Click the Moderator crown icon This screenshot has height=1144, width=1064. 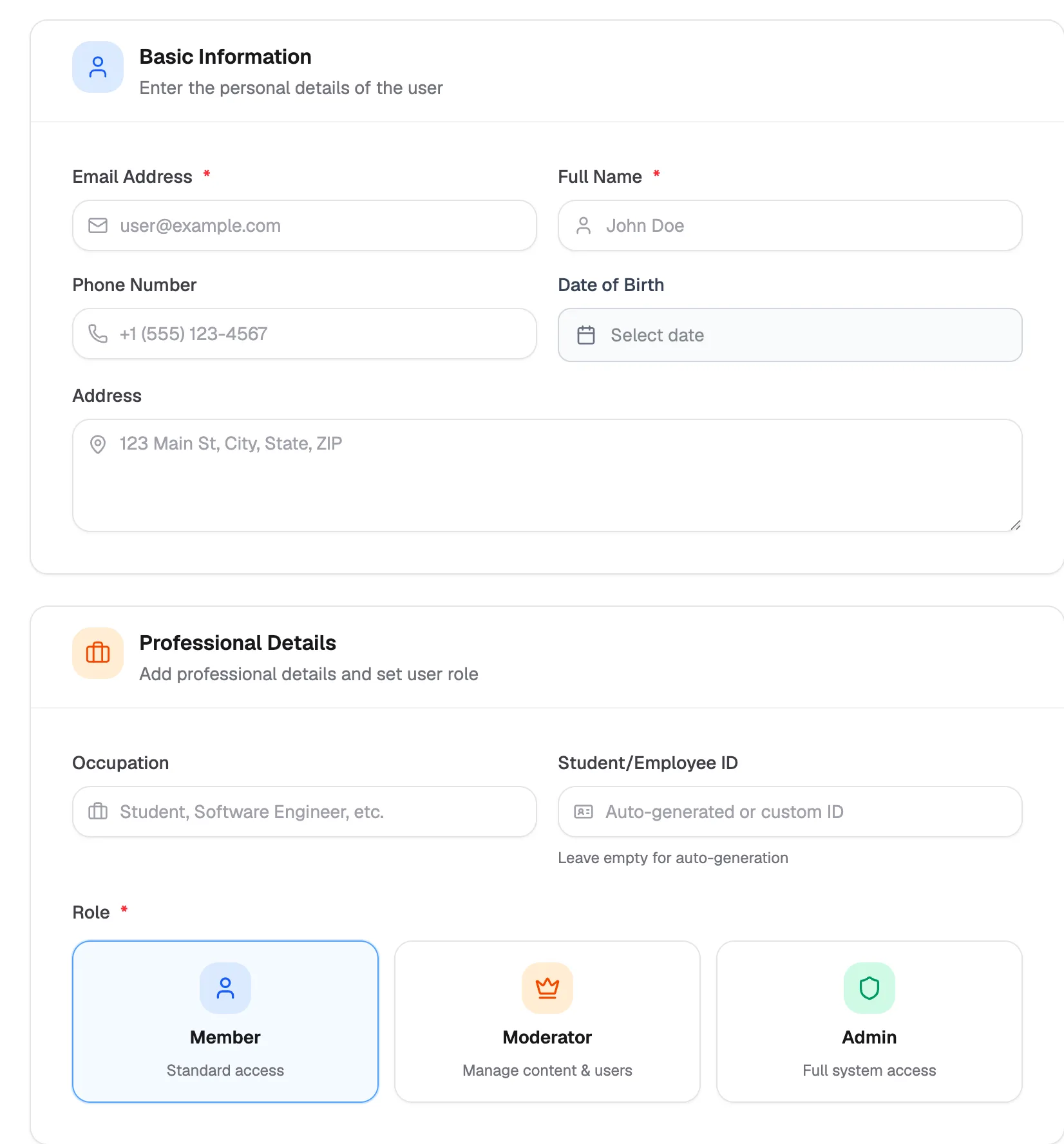point(547,988)
